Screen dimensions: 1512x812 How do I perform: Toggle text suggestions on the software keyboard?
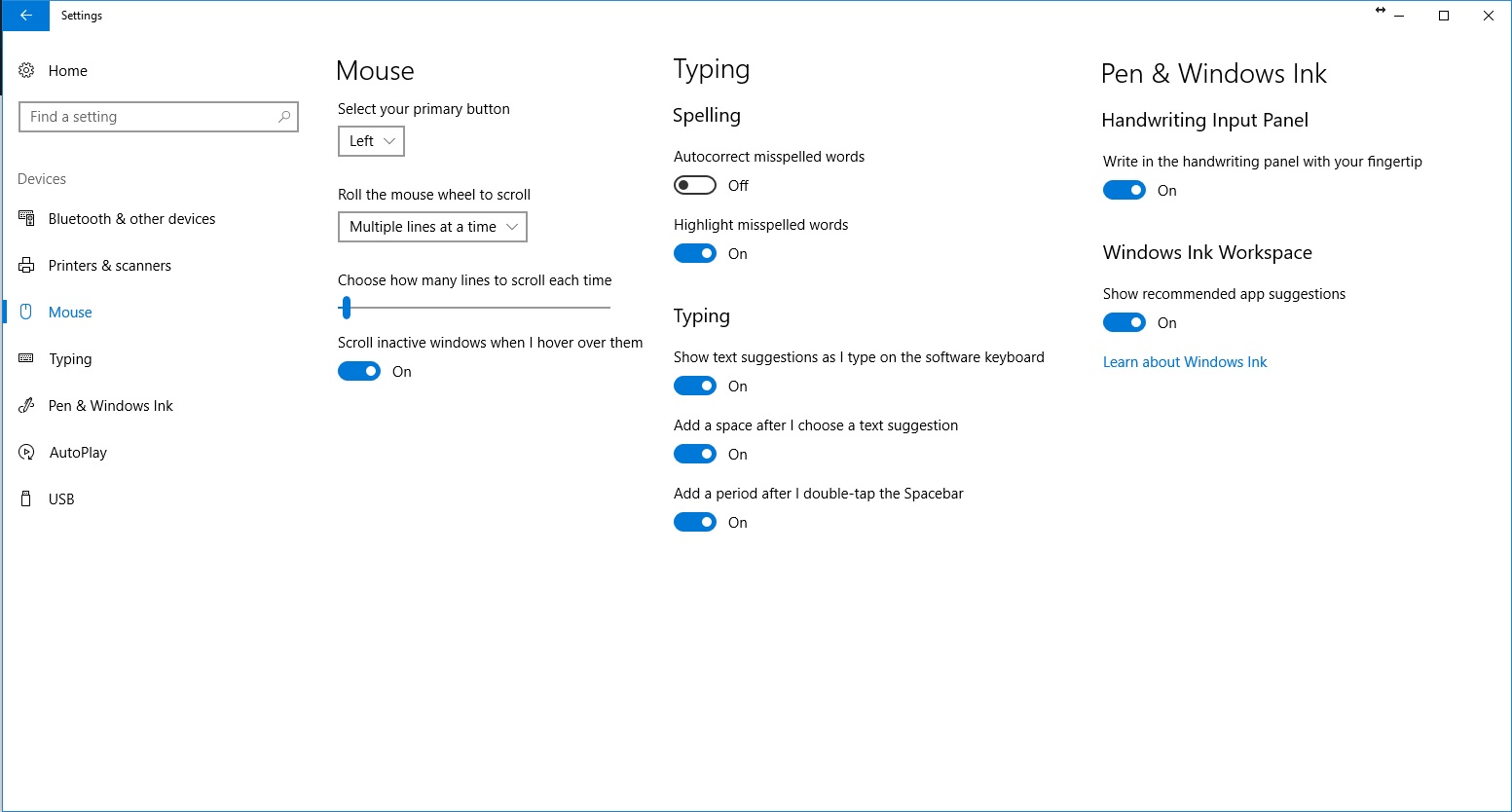695,386
